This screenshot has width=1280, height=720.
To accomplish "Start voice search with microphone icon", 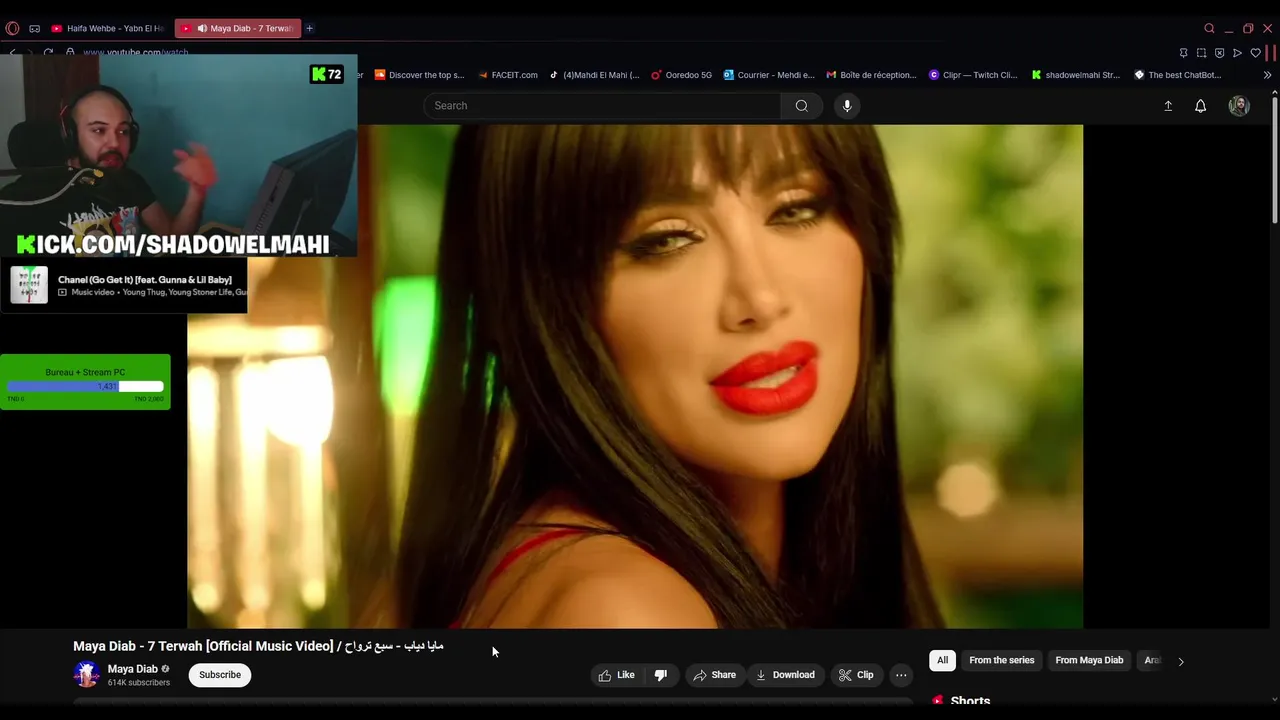I will (847, 106).
